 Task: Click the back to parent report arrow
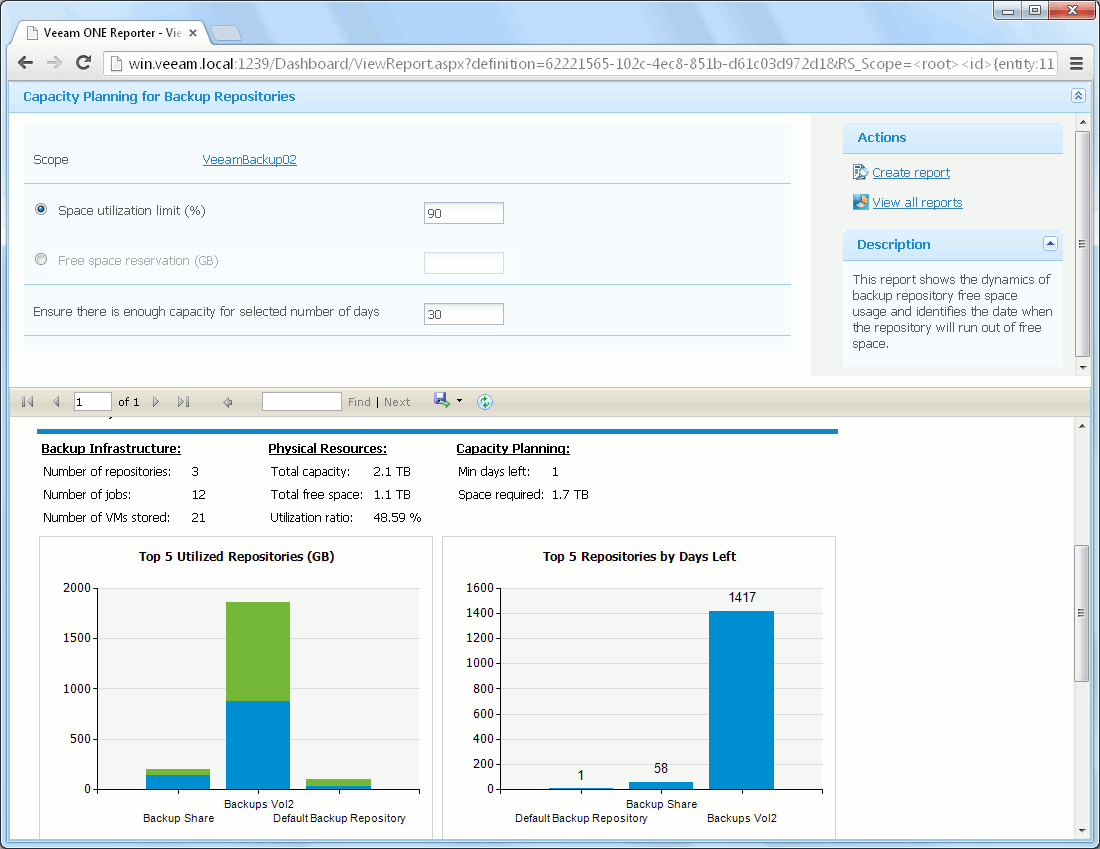click(x=227, y=402)
